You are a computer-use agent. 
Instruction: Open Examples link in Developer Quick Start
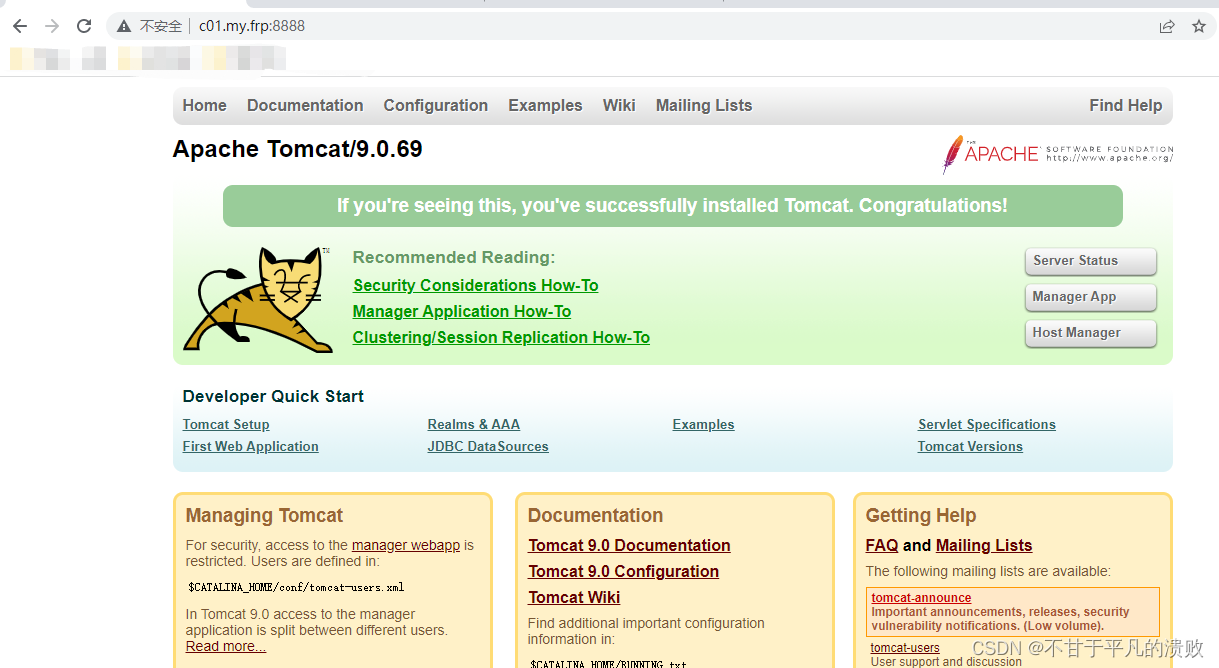[x=704, y=424]
